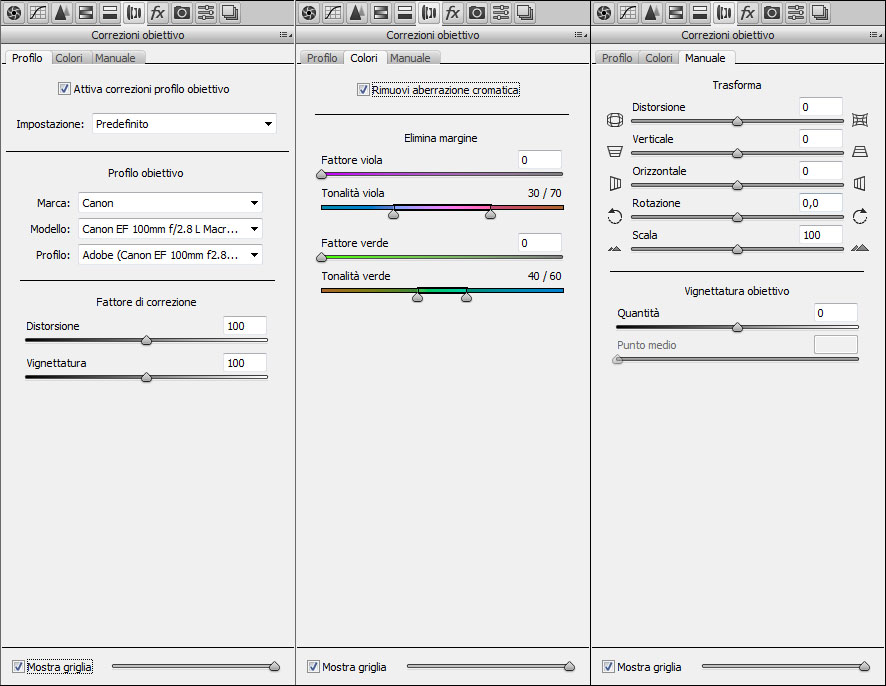Switch to the Colori tab in the left panel

[69, 58]
